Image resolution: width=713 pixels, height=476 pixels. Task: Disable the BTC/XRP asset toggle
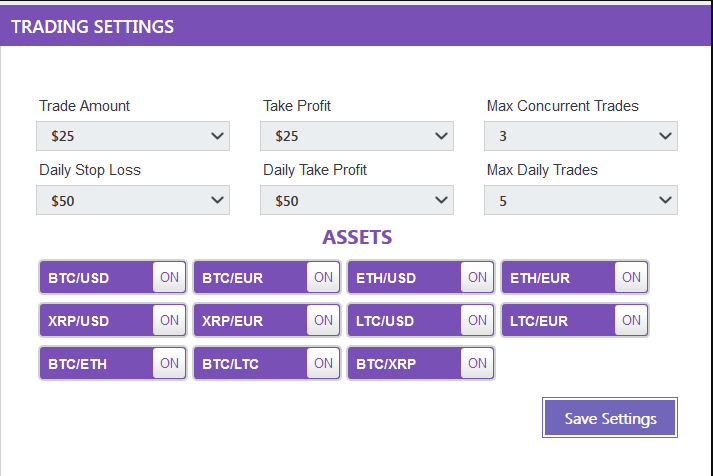coord(477,364)
